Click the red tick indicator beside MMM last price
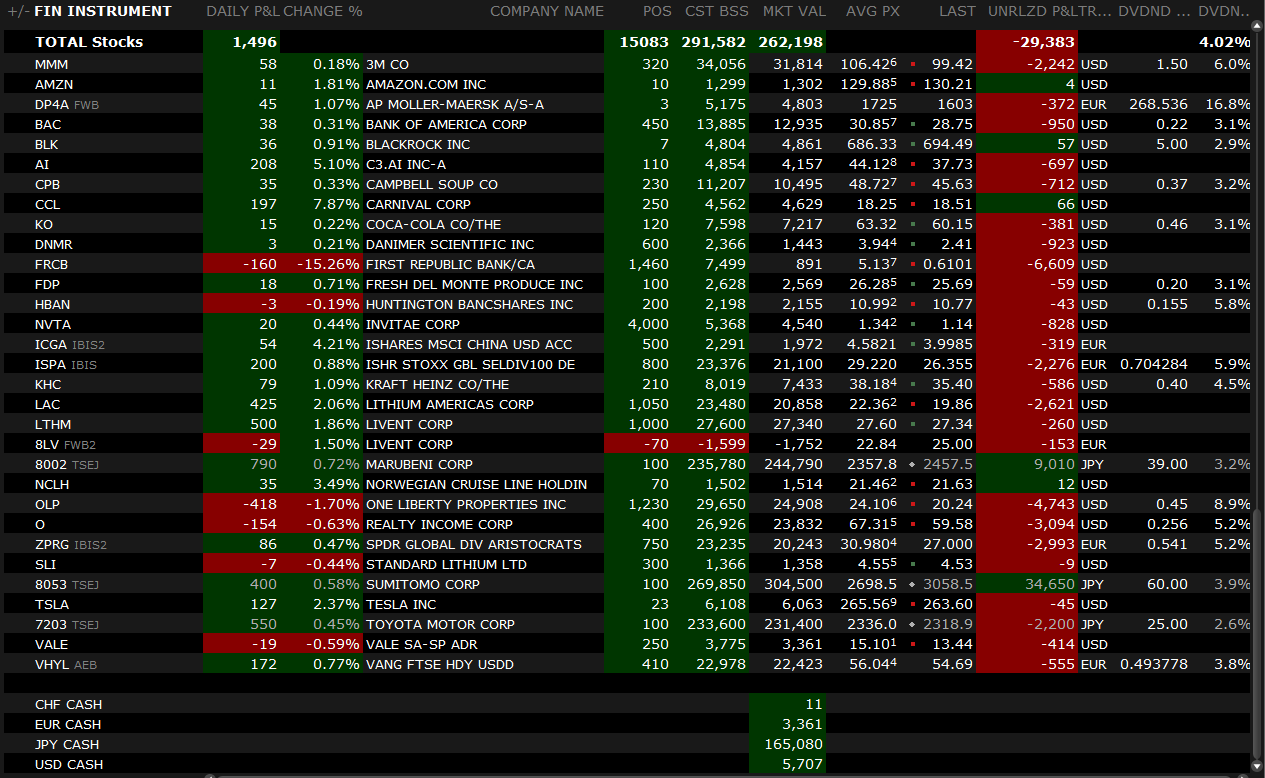 pyautogui.click(x=913, y=65)
